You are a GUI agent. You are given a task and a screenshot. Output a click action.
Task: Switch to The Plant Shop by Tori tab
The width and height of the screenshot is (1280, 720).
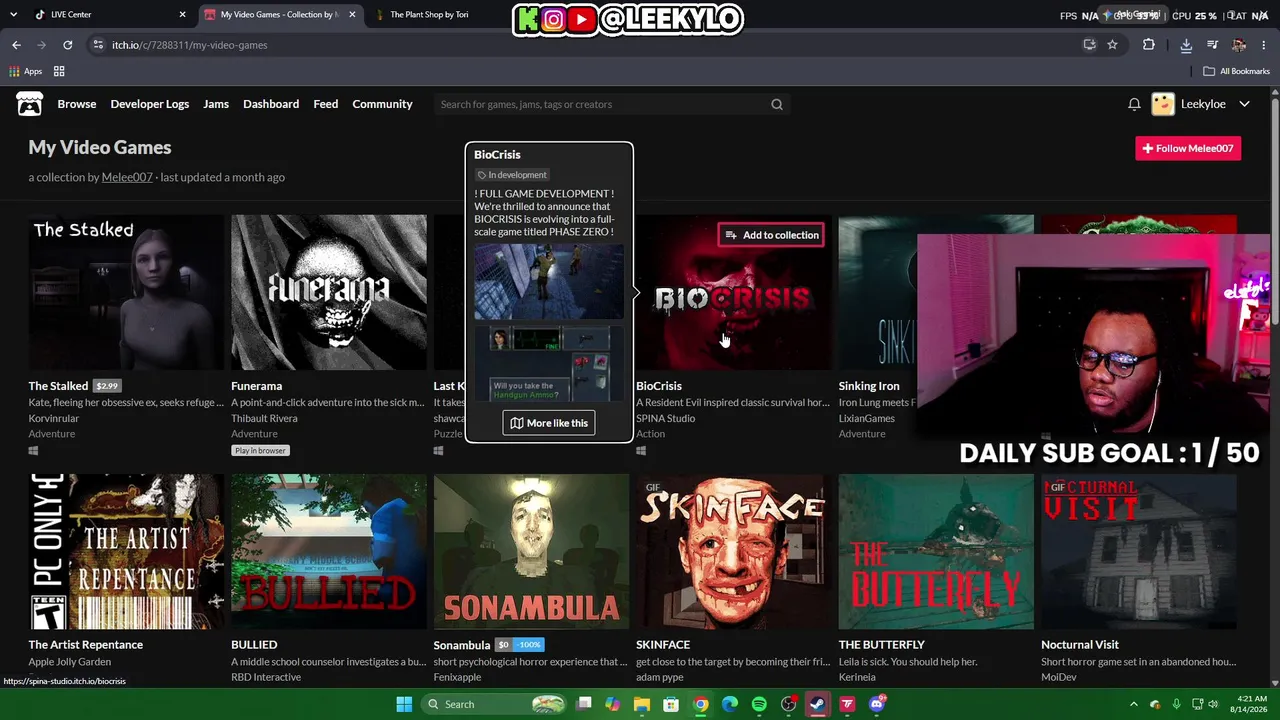pyautogui.click(x=448, y=15)
